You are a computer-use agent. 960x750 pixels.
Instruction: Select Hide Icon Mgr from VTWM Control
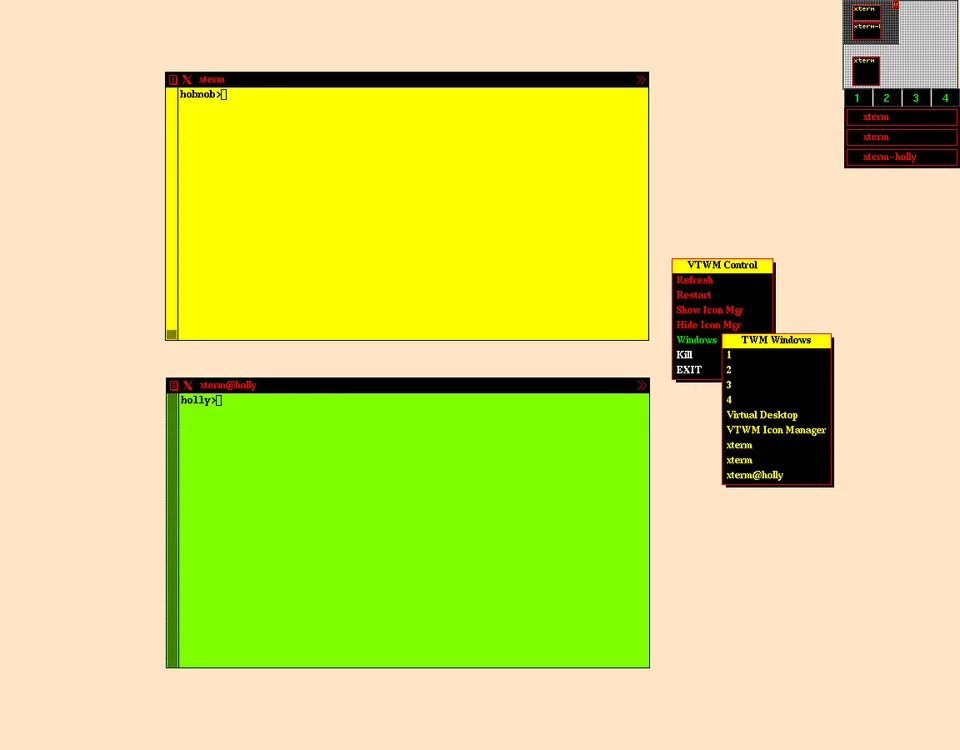click(x=722, y=325)
